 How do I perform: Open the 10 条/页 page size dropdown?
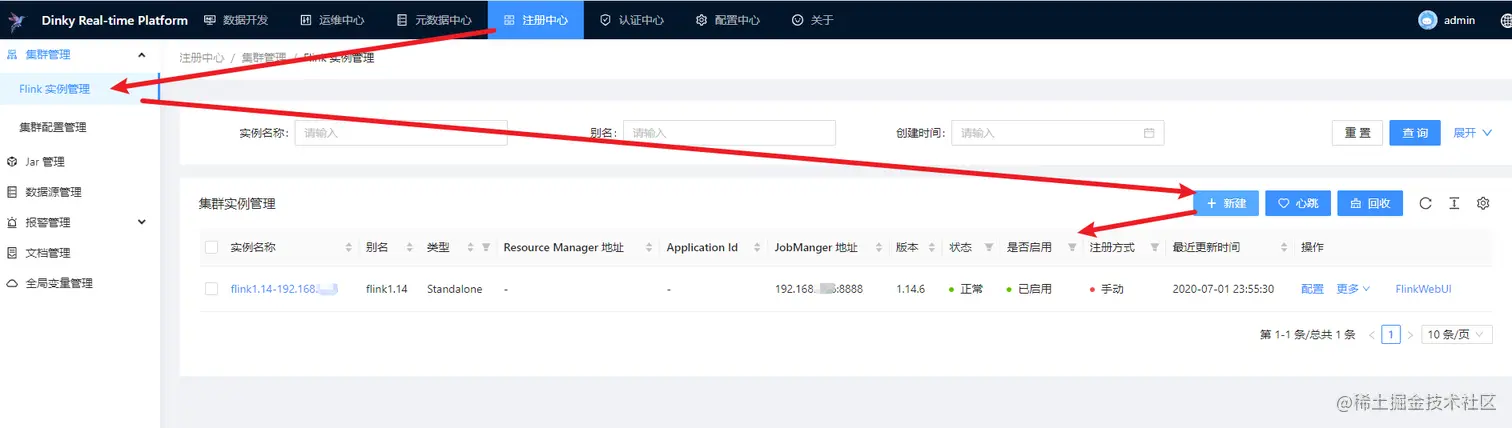click(x=1457, y=335)
